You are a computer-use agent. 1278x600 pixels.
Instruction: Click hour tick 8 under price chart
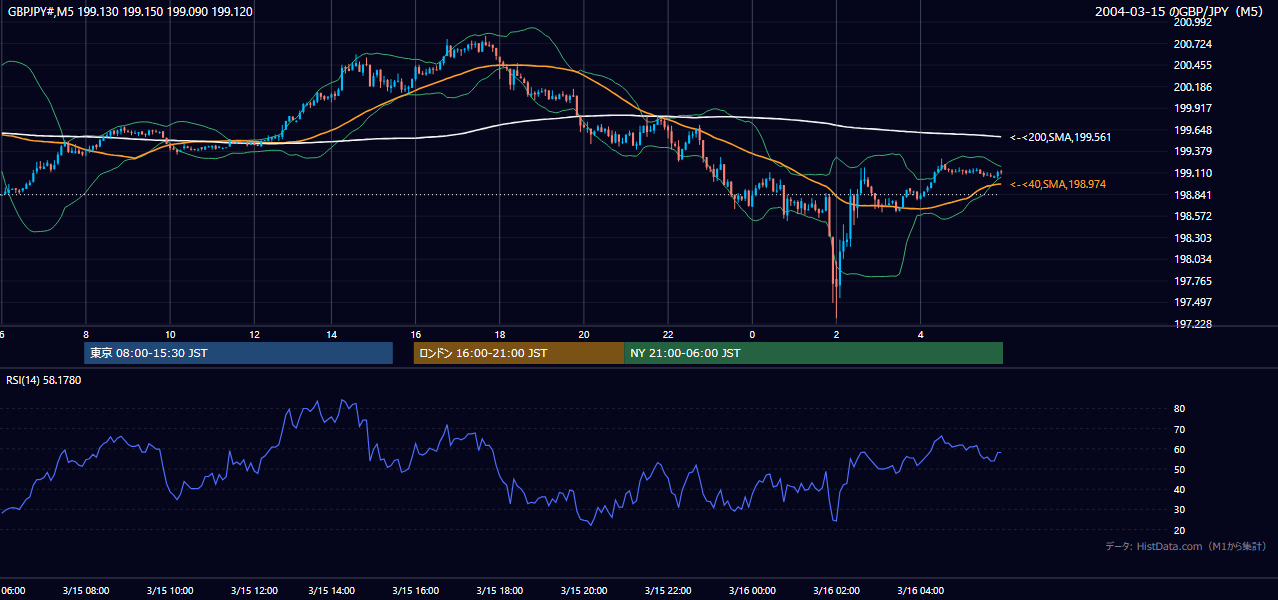pos(86,335)
